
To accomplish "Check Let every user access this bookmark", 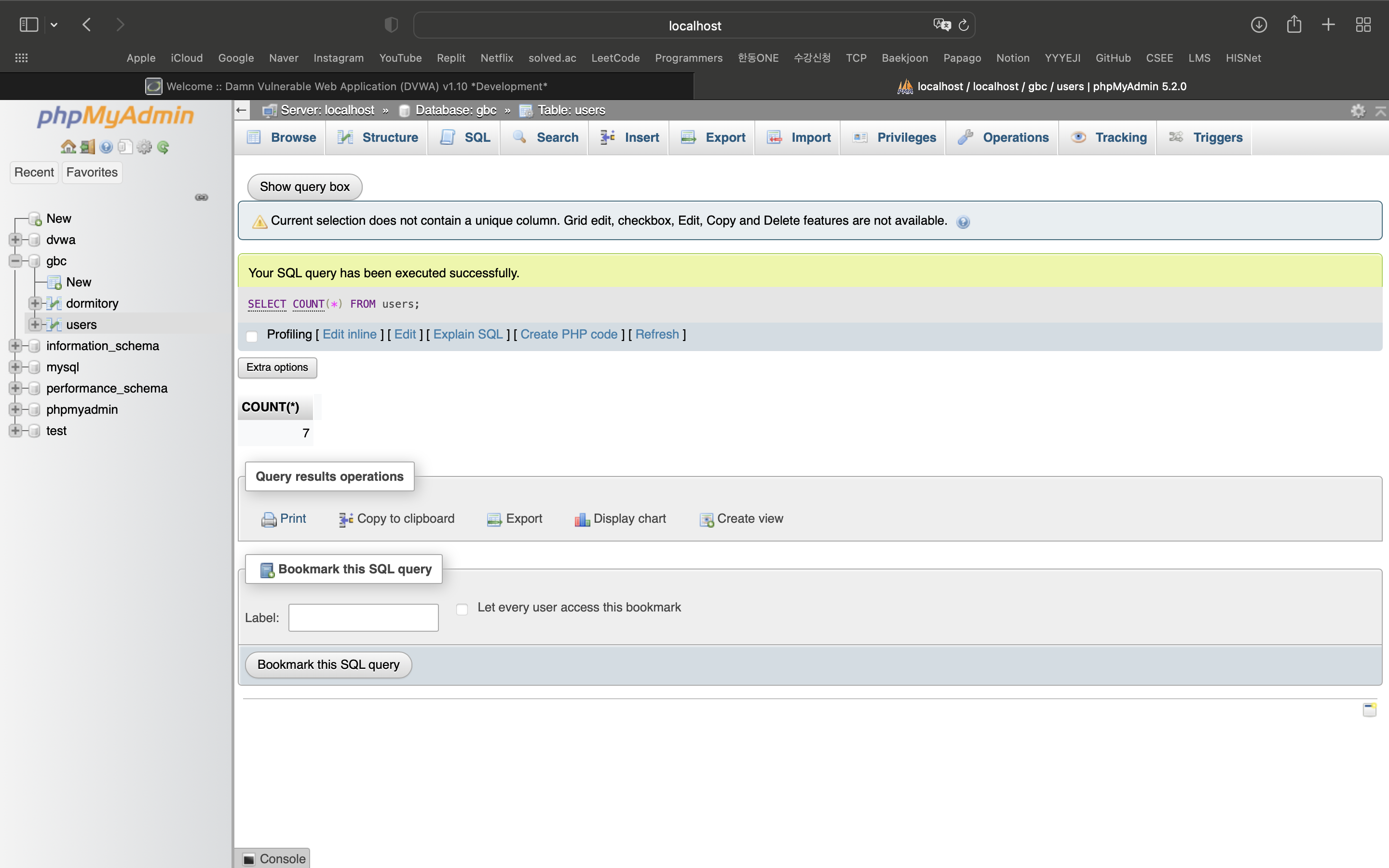I will coord(462,609).
